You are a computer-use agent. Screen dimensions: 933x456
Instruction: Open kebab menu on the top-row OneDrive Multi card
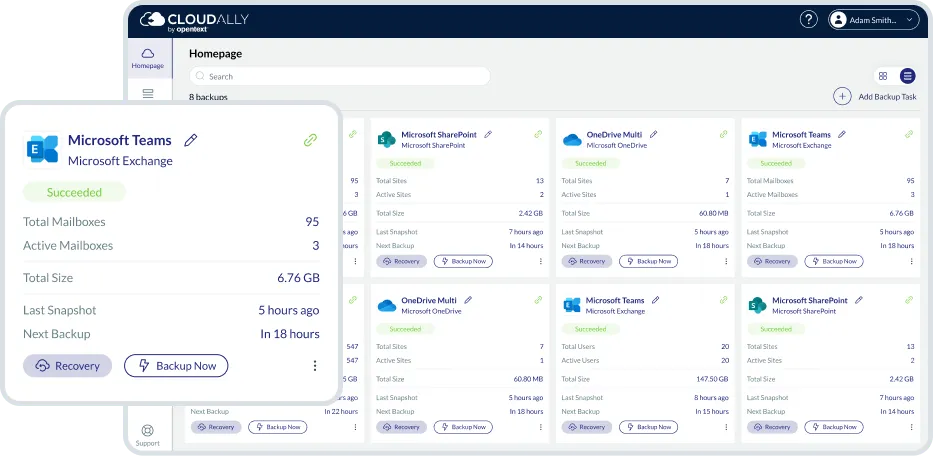pos(726,261)
